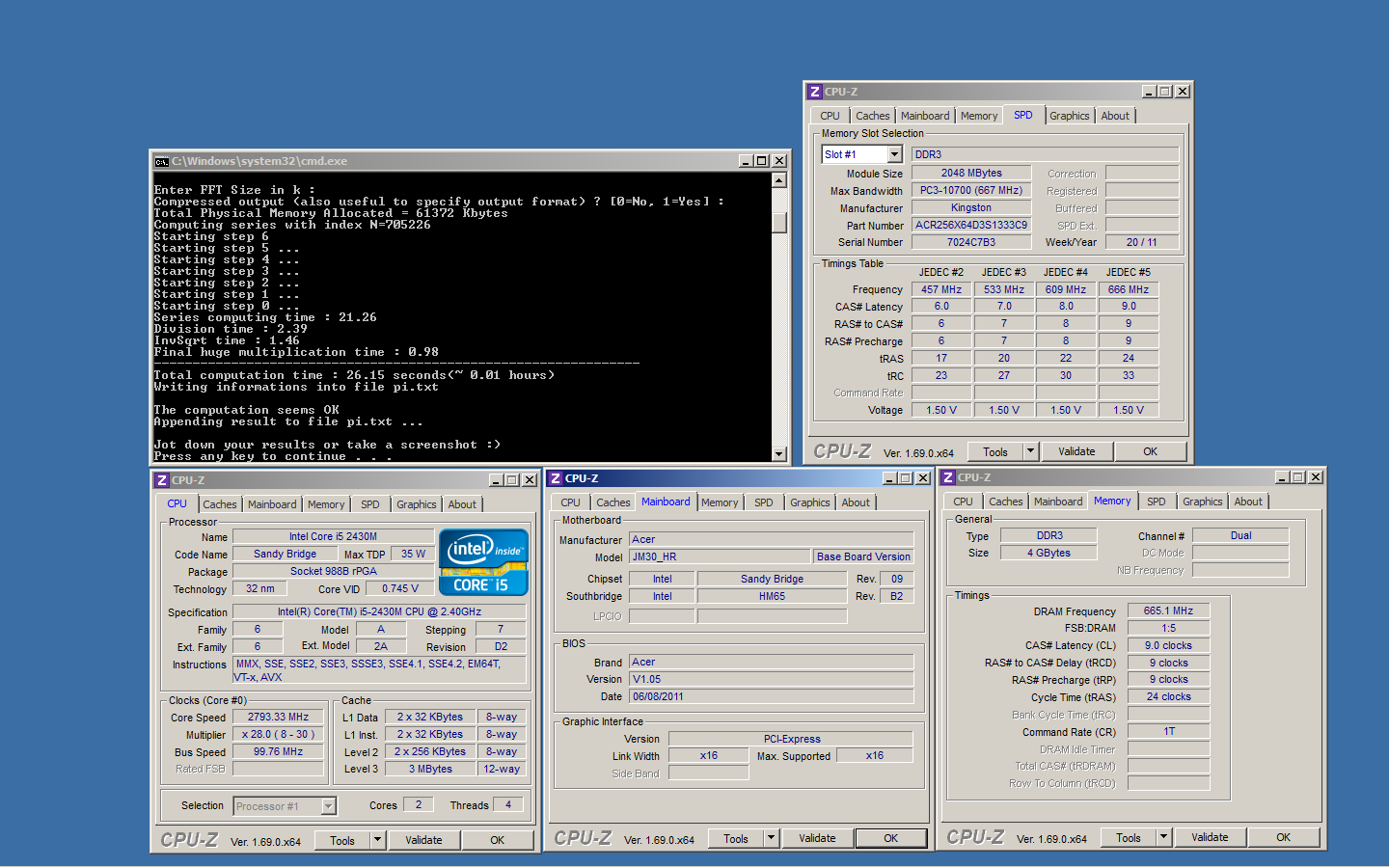
Task: Click the Channel # value Dual
Action: click(1240, 535)
